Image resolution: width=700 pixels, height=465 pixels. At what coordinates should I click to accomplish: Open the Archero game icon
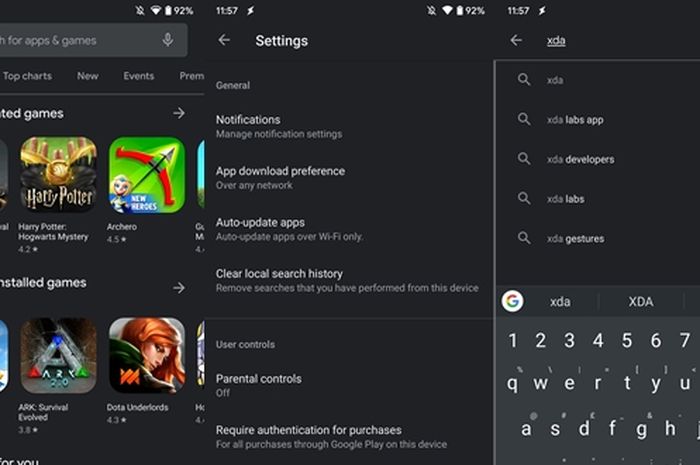(x=147, y=175)
